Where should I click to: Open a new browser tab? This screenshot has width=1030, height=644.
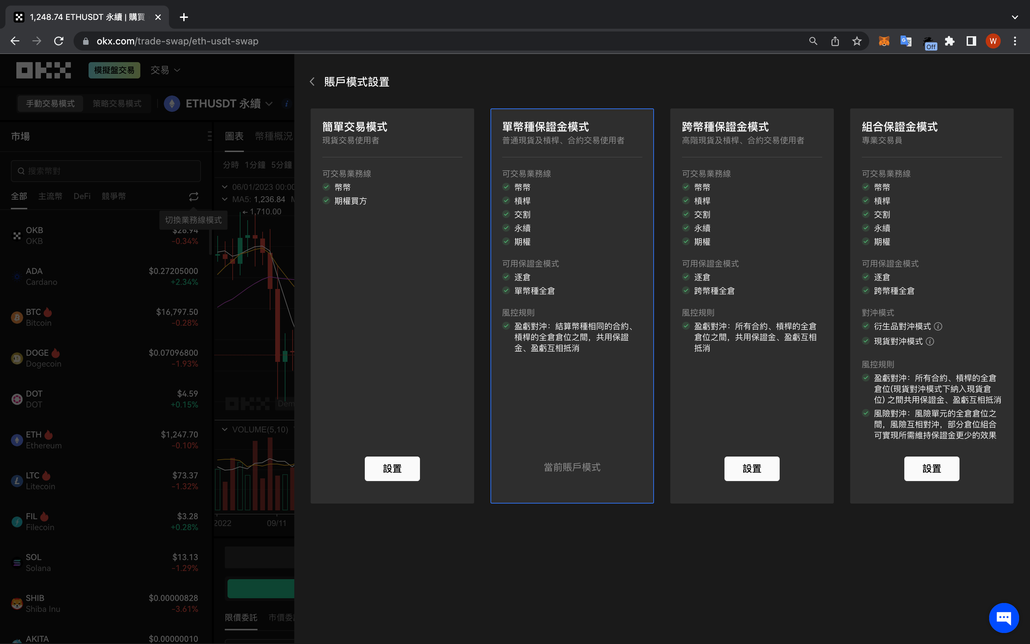click(184, 17)
